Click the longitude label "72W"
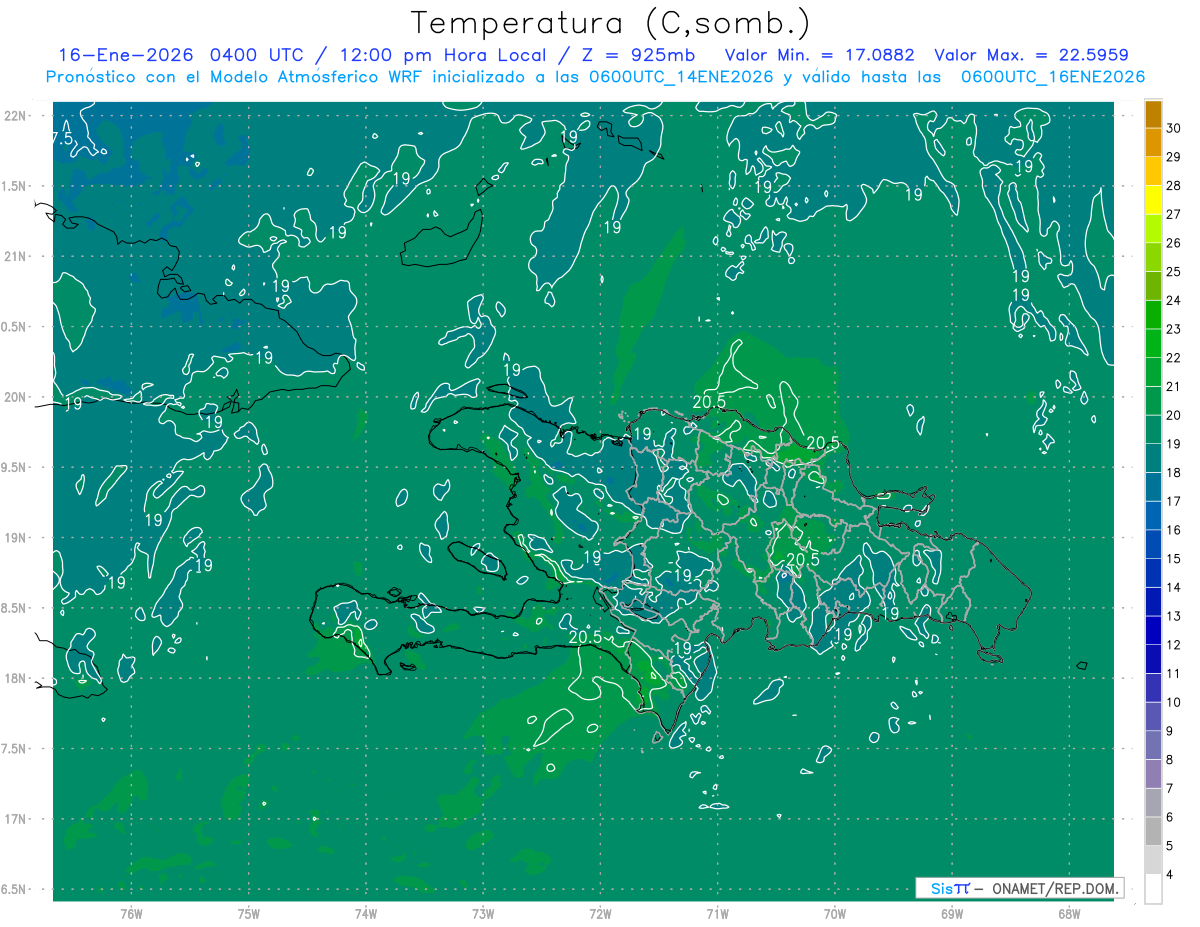The height and width of the screenshot is (927, 1200). (x=600, y=914)
